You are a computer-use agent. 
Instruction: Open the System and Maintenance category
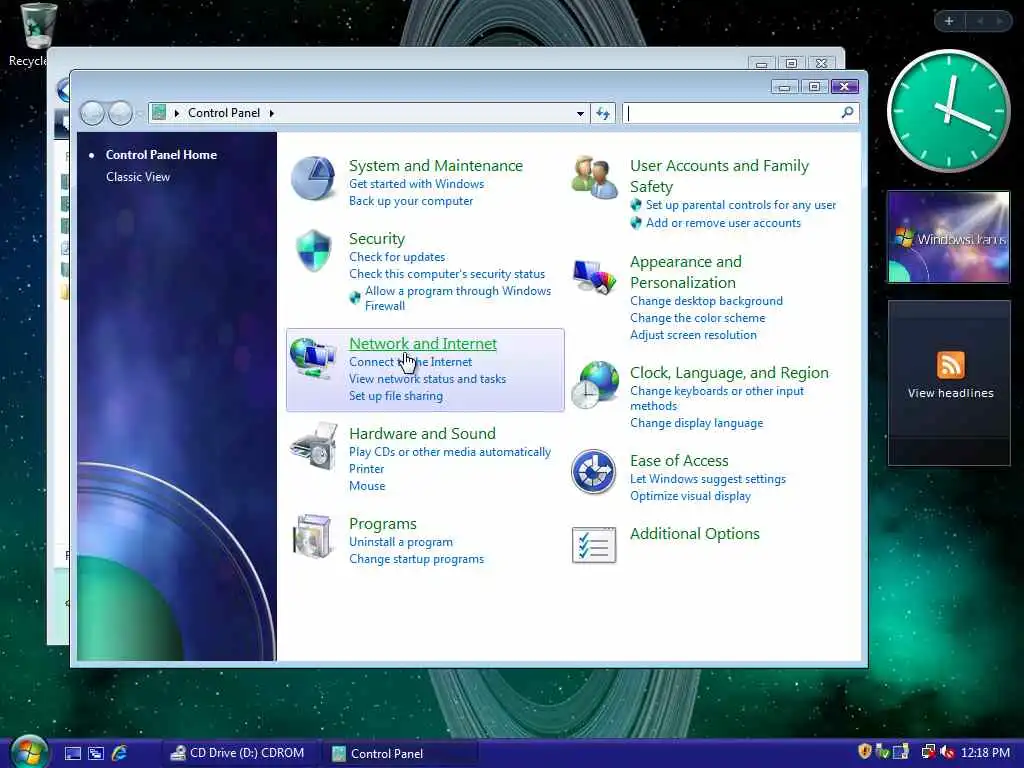click(x=436, y=166)
